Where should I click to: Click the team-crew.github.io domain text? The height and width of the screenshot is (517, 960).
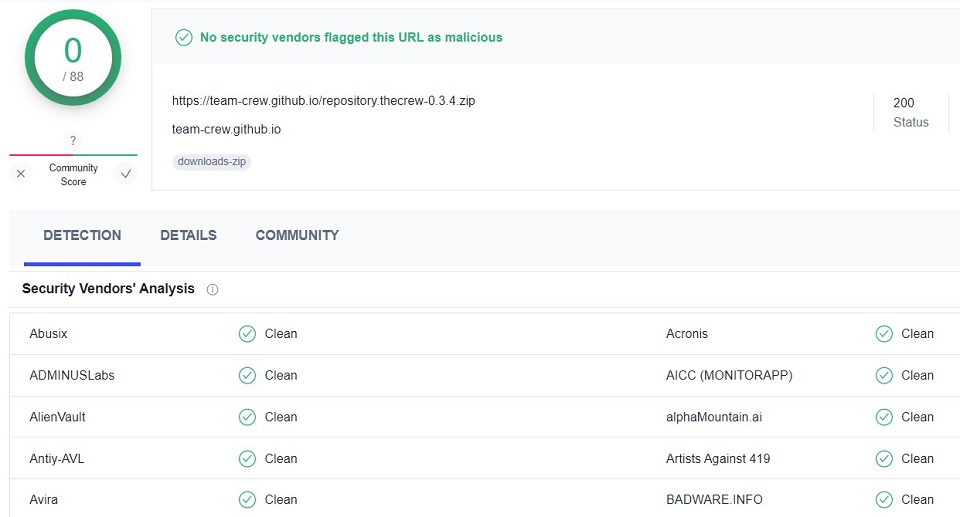coord(226,129)
